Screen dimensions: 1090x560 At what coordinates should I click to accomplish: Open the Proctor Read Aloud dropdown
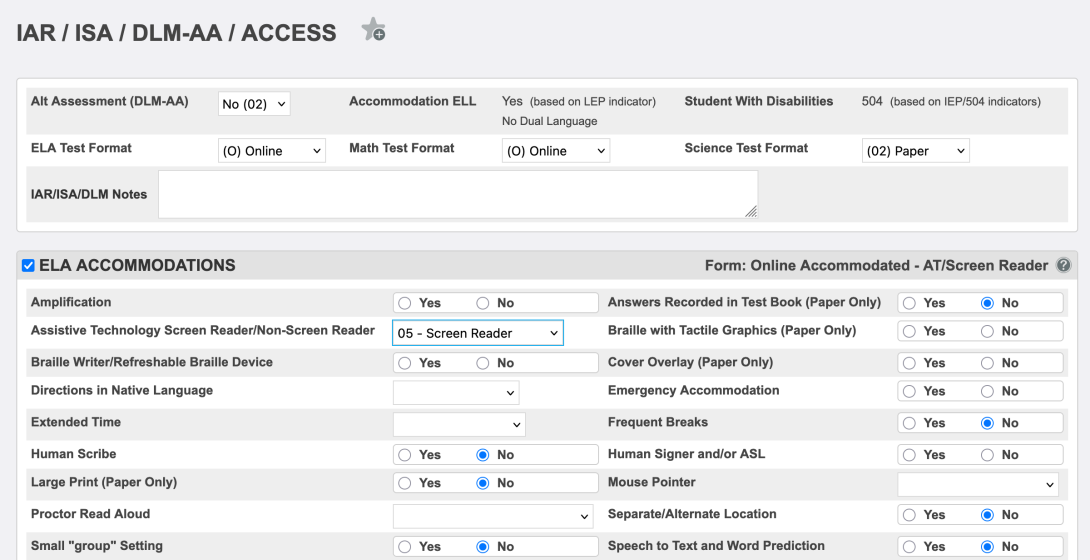[493, 516]
